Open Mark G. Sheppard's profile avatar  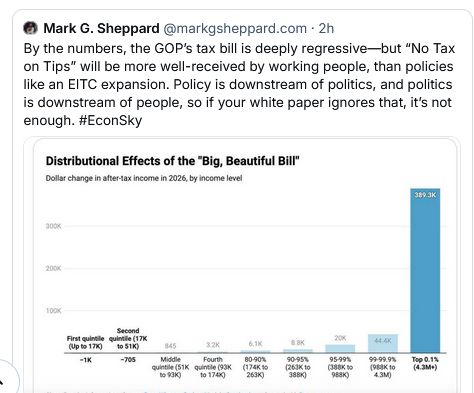pyautogui.click(x=30, y=28)
